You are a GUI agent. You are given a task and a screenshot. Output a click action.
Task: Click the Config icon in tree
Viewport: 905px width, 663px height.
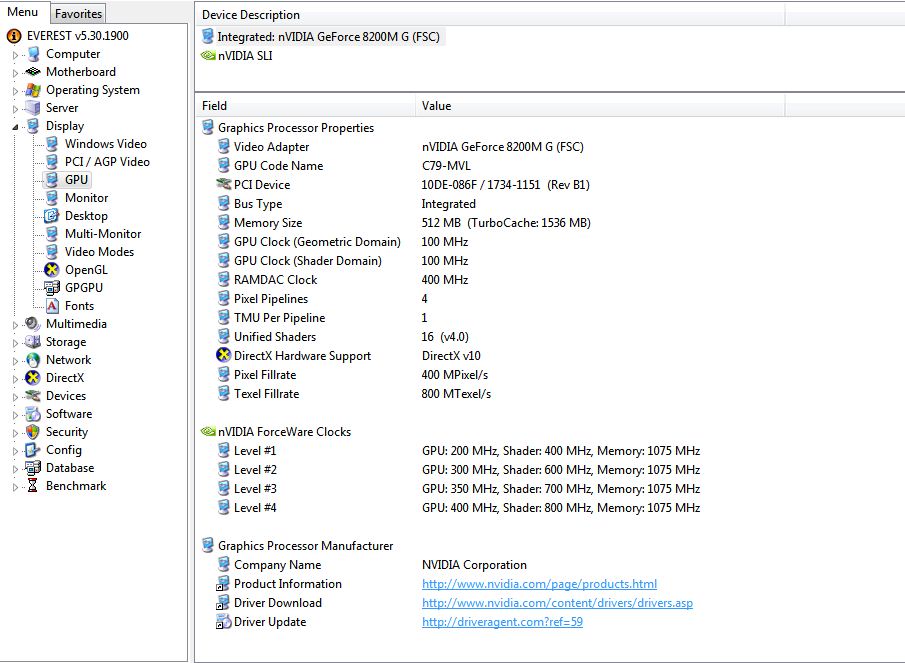click(33, 450)
